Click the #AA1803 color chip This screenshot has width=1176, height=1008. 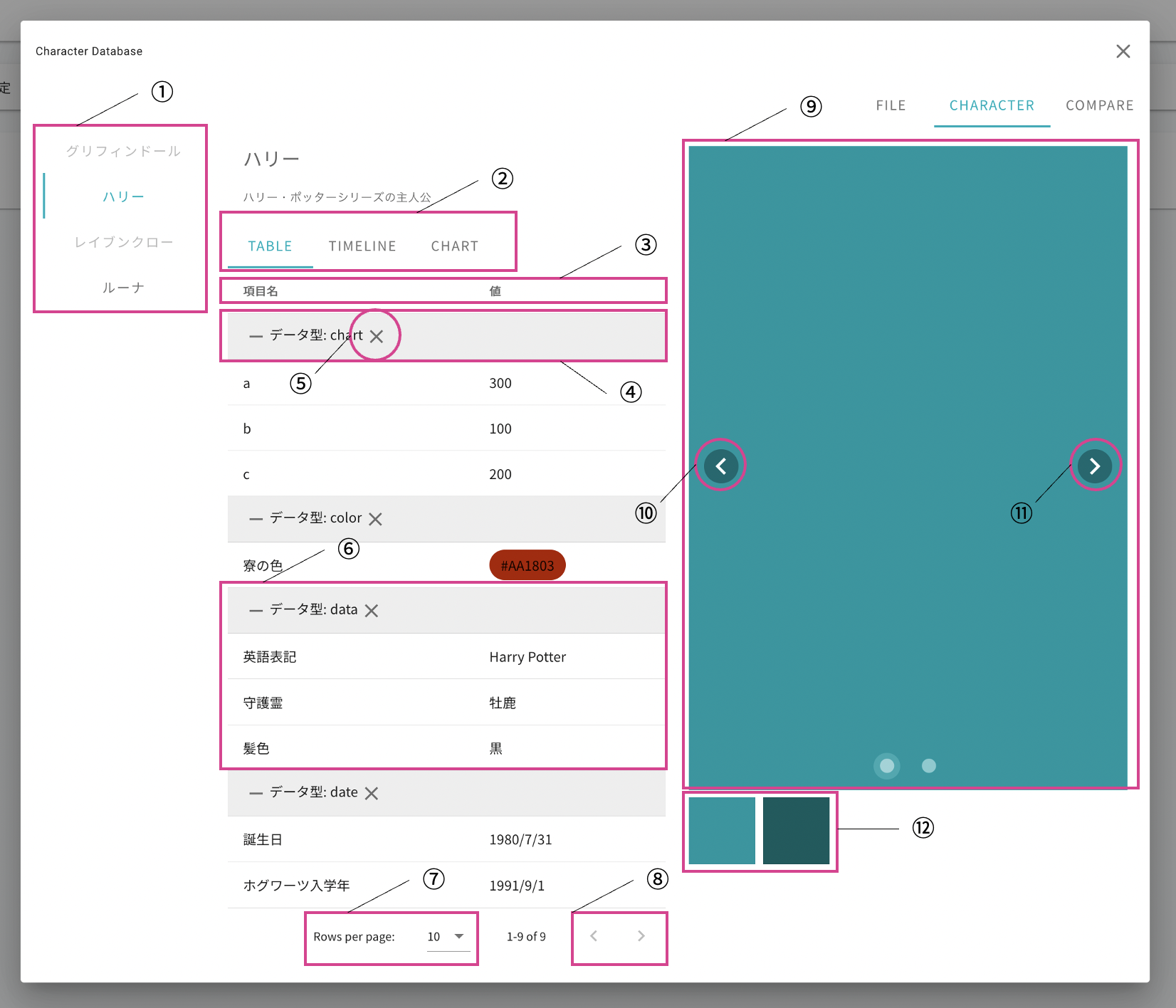tap(527, 565)
